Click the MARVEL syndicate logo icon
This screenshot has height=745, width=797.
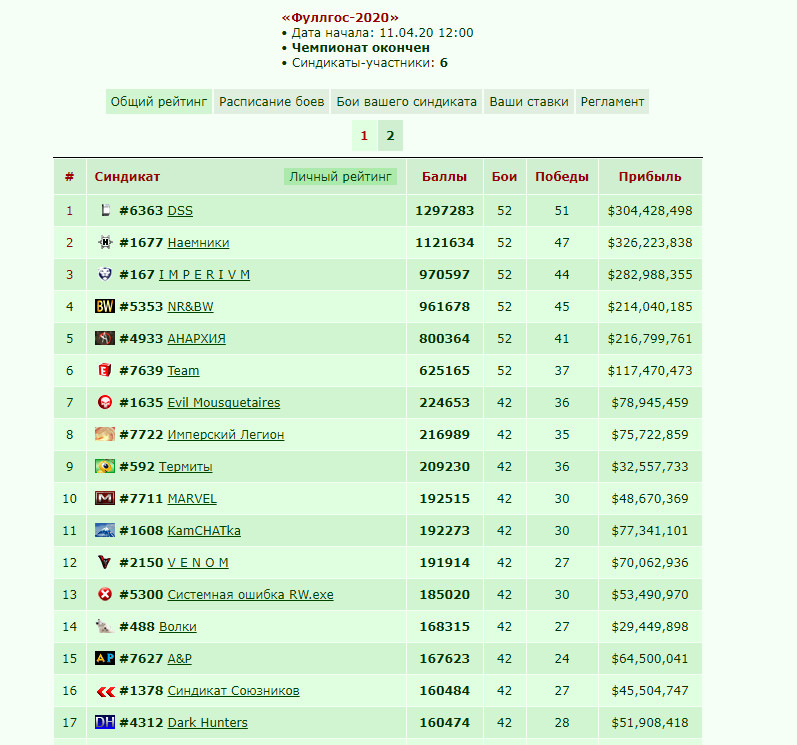click(x=105, y=498)
